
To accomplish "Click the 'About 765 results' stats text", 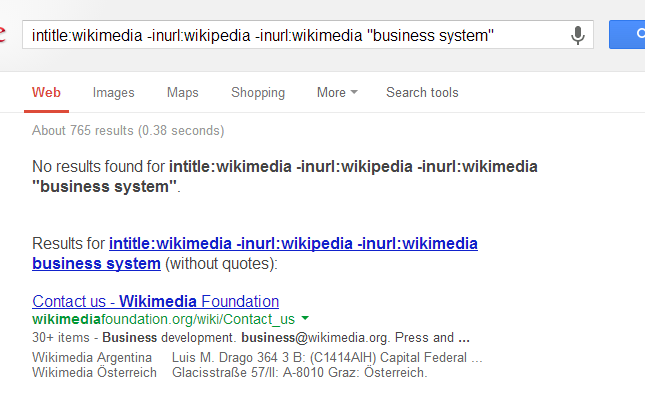I will point(128,130).
